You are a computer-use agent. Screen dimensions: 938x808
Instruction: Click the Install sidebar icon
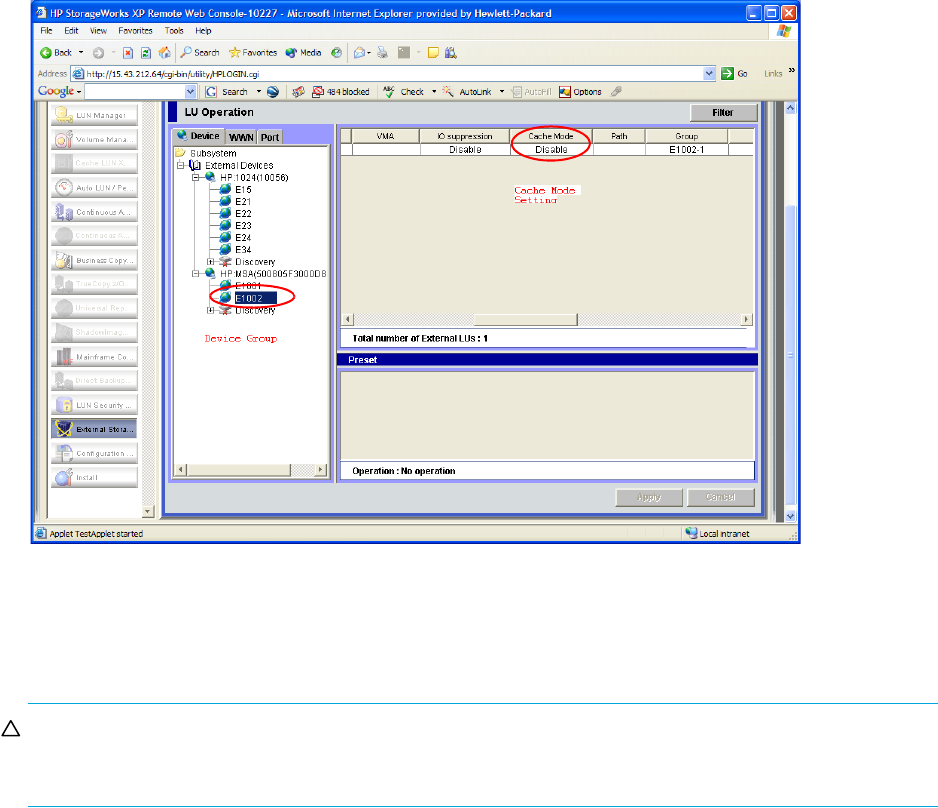[66, 478]
